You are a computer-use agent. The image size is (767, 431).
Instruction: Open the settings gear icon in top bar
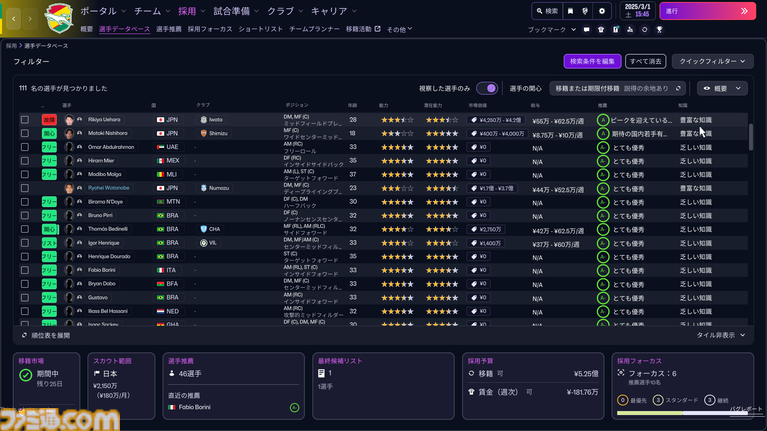pos(602,11)
